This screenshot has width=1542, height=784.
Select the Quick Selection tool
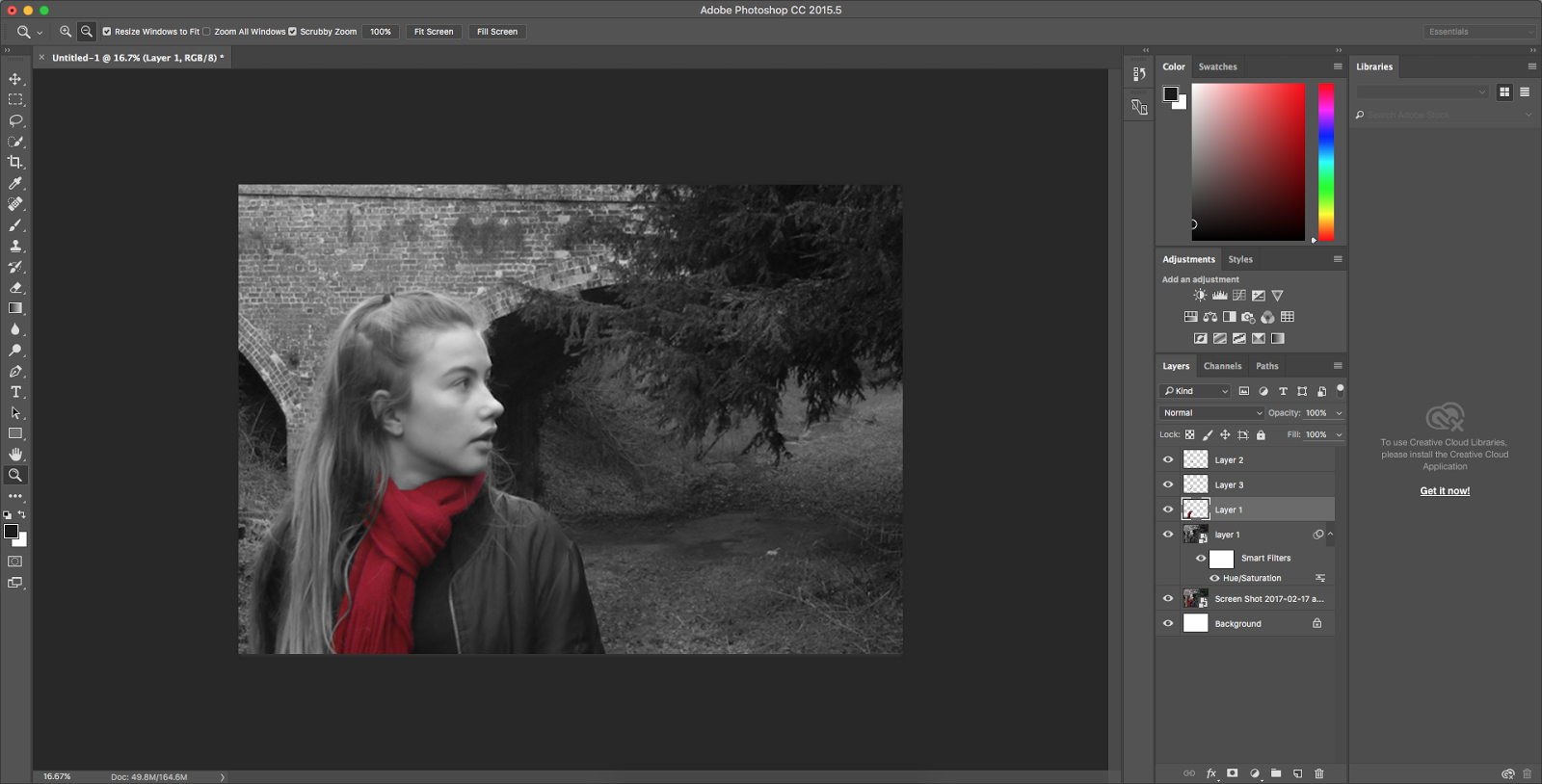(15, 142)
